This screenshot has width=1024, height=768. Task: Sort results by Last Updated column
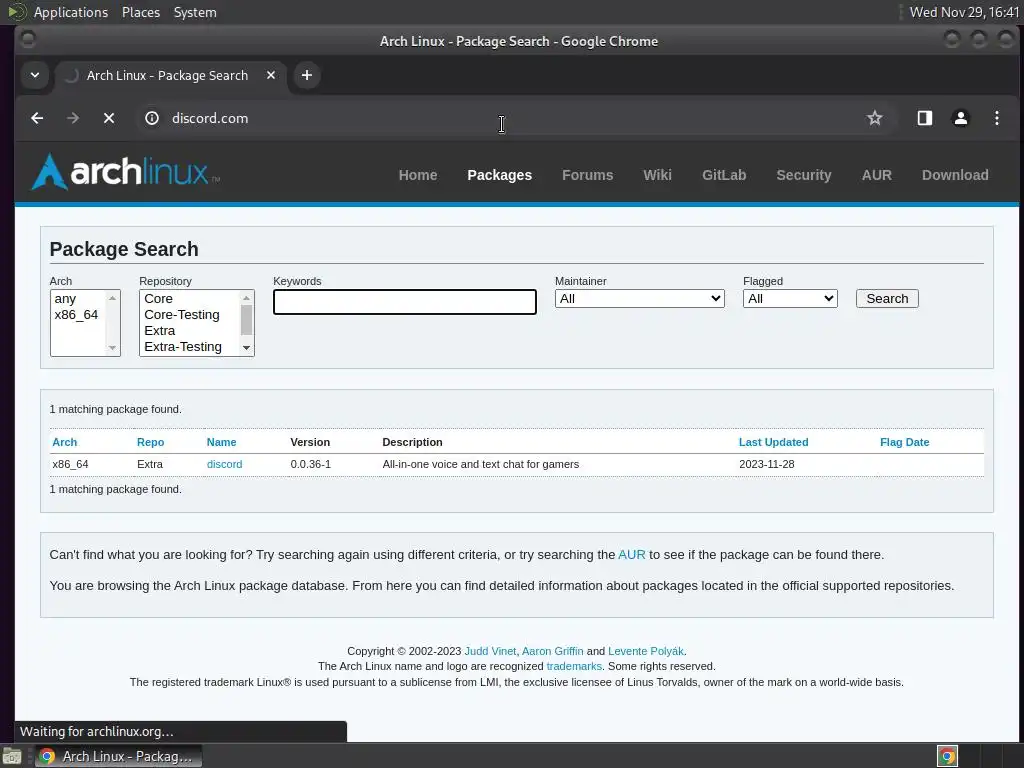pyautogui.click(x=773, y=442)
